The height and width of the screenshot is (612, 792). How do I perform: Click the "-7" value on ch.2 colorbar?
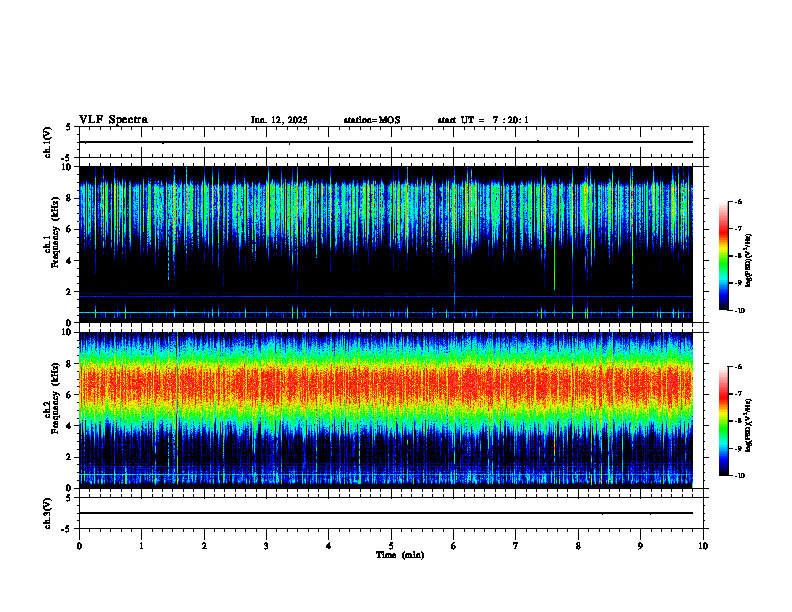[738, 394]
